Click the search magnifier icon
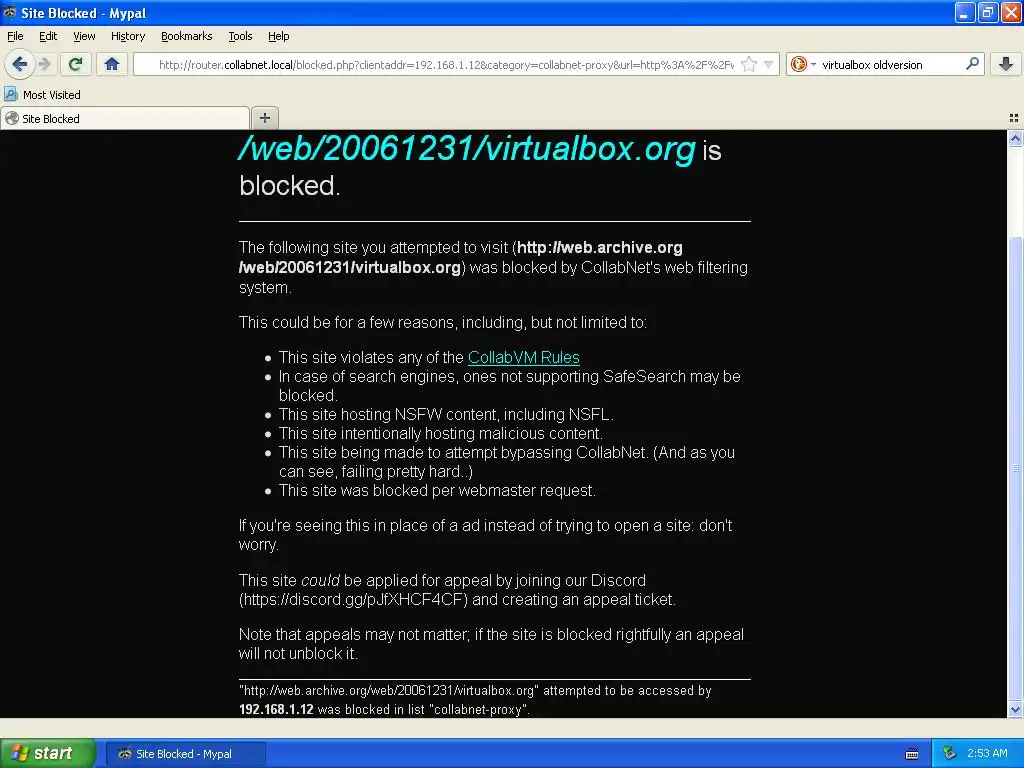The width and height of the screenshot is (1024, 768). point(972,63)
